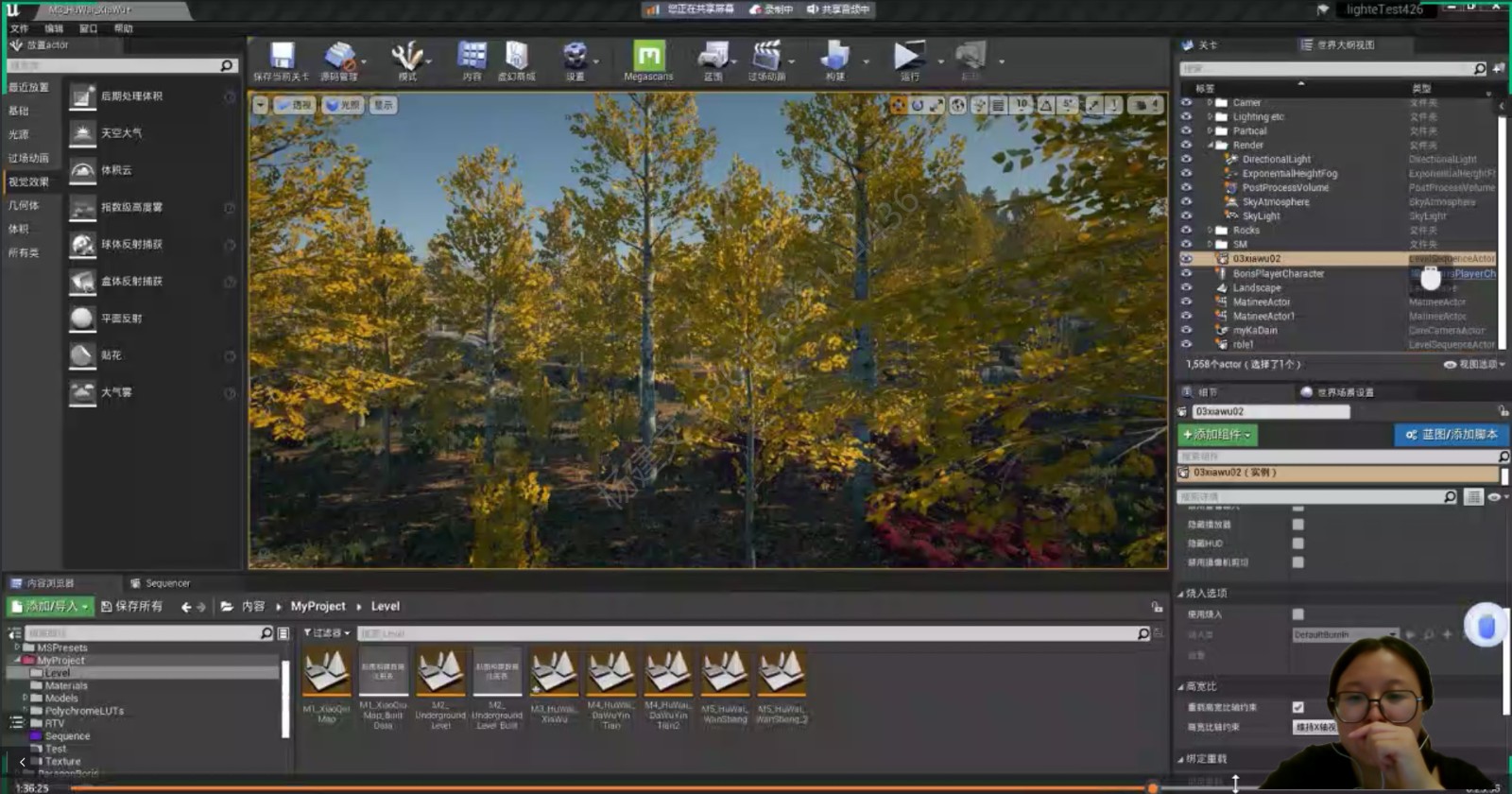Expand the Rocks folder in outliner

(x=1211, y=230)
